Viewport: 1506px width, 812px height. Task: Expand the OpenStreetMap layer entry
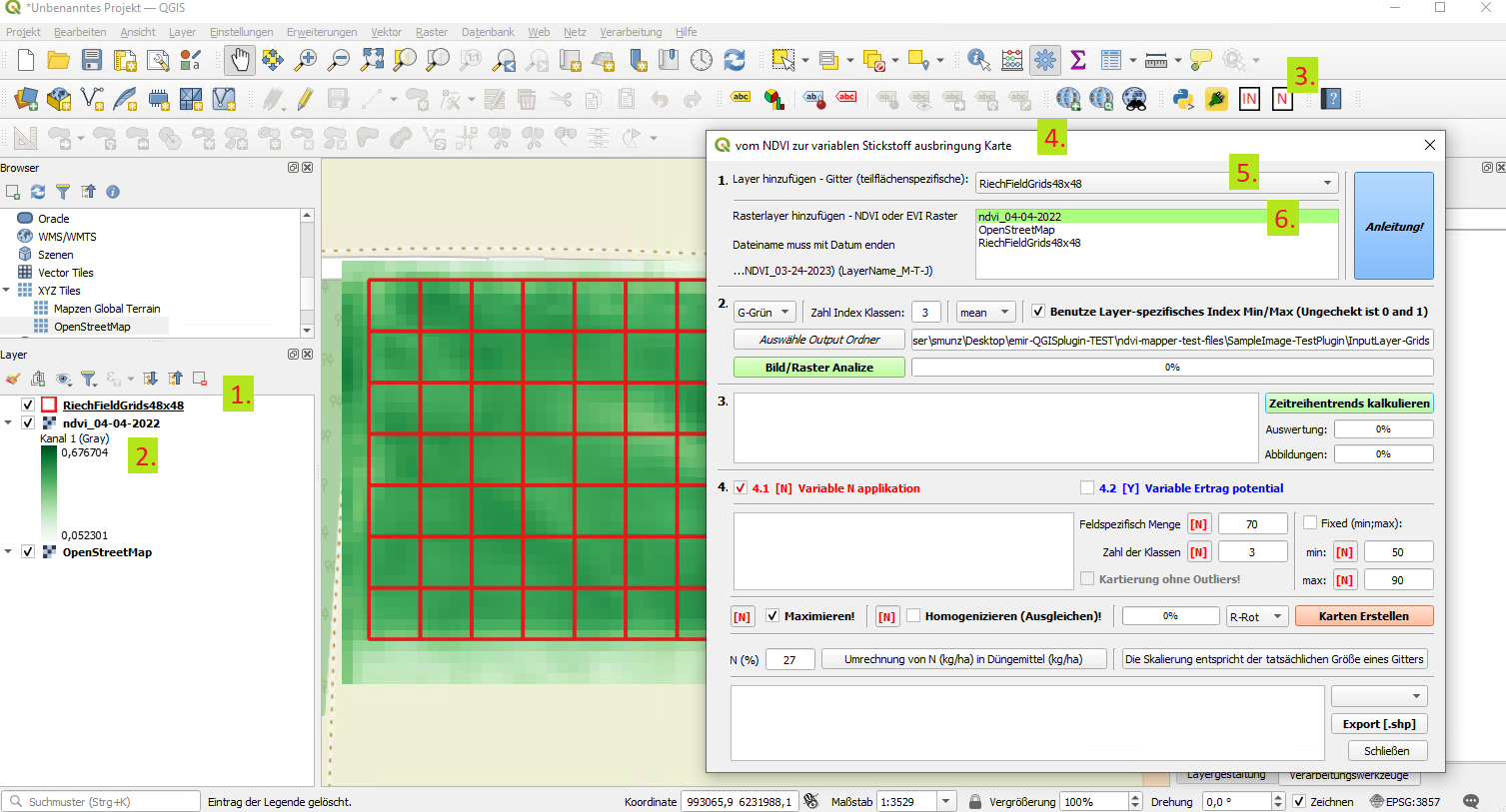(8, 552)
